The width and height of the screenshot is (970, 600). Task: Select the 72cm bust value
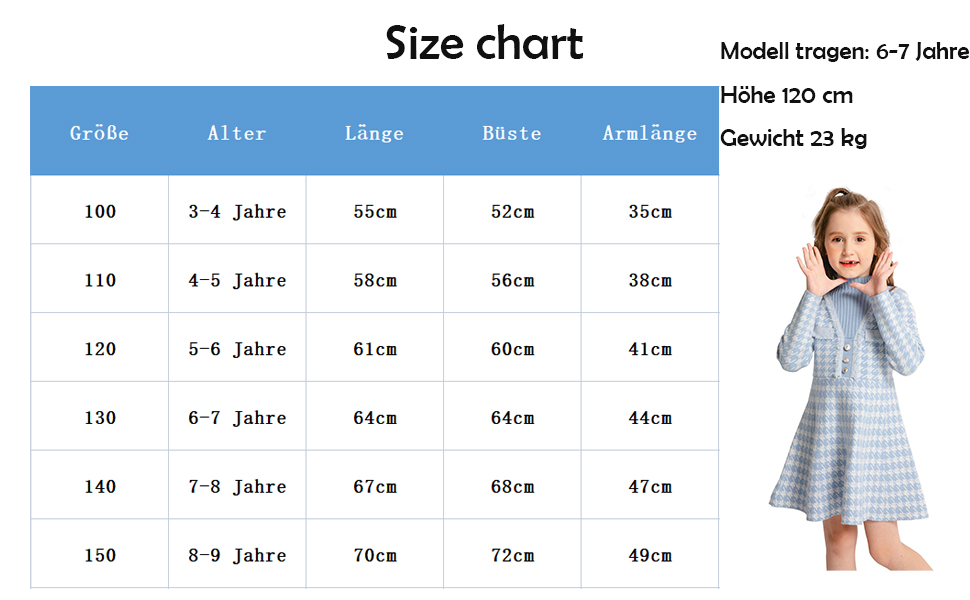click(x=512, y=555)
